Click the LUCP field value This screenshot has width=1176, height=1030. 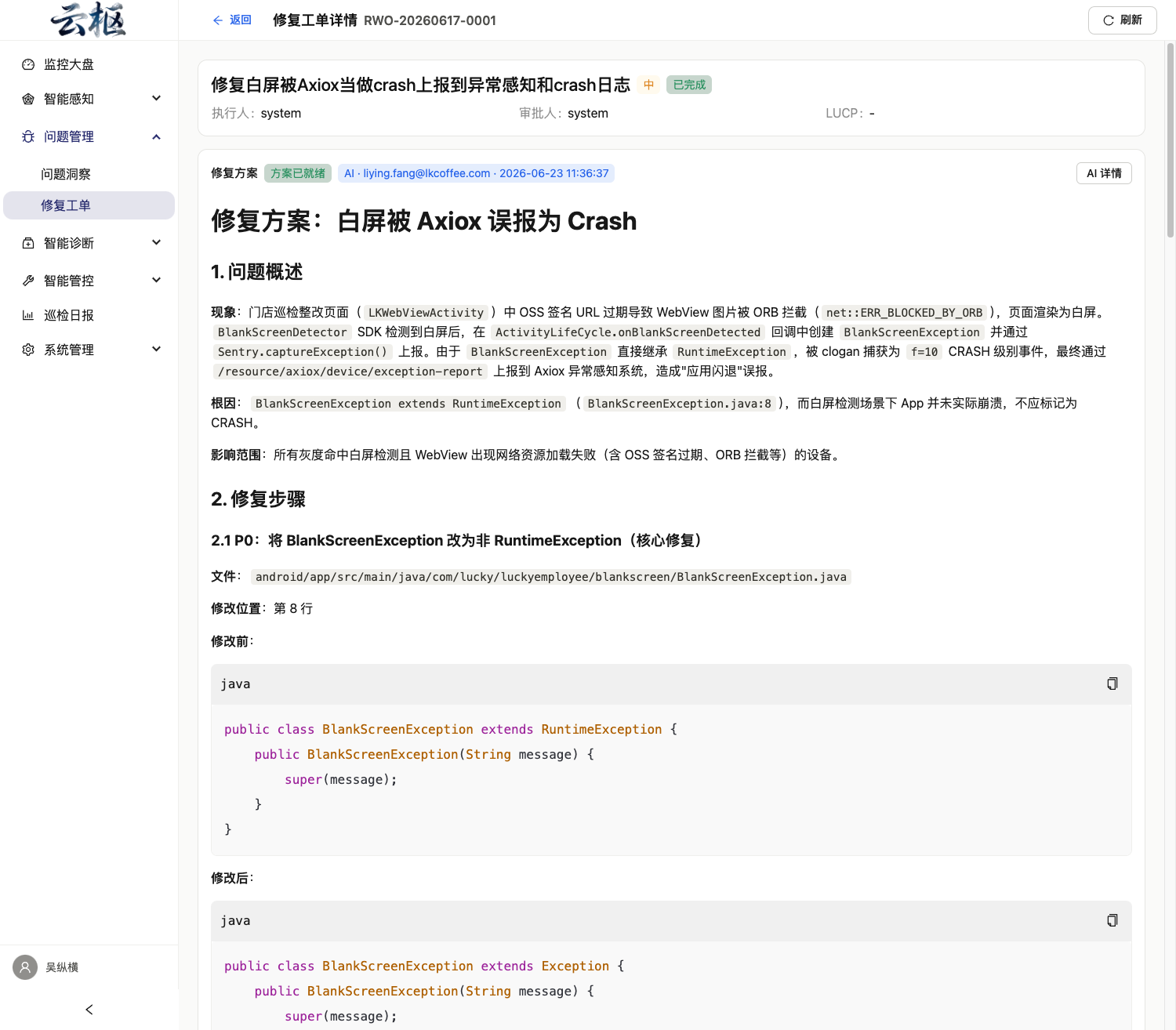coord(872,114)
